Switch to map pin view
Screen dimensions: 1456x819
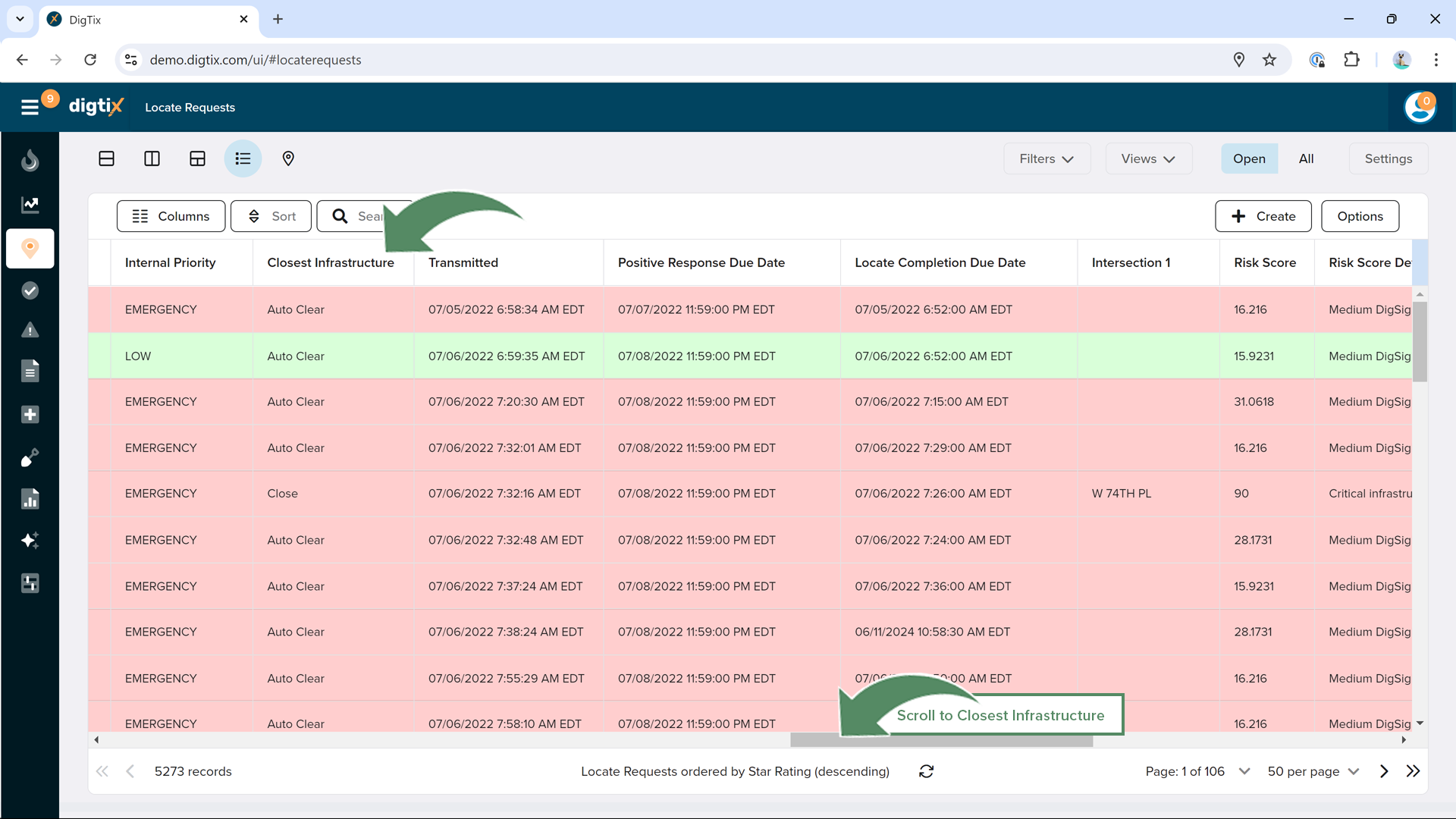click(x=288, y=158)
